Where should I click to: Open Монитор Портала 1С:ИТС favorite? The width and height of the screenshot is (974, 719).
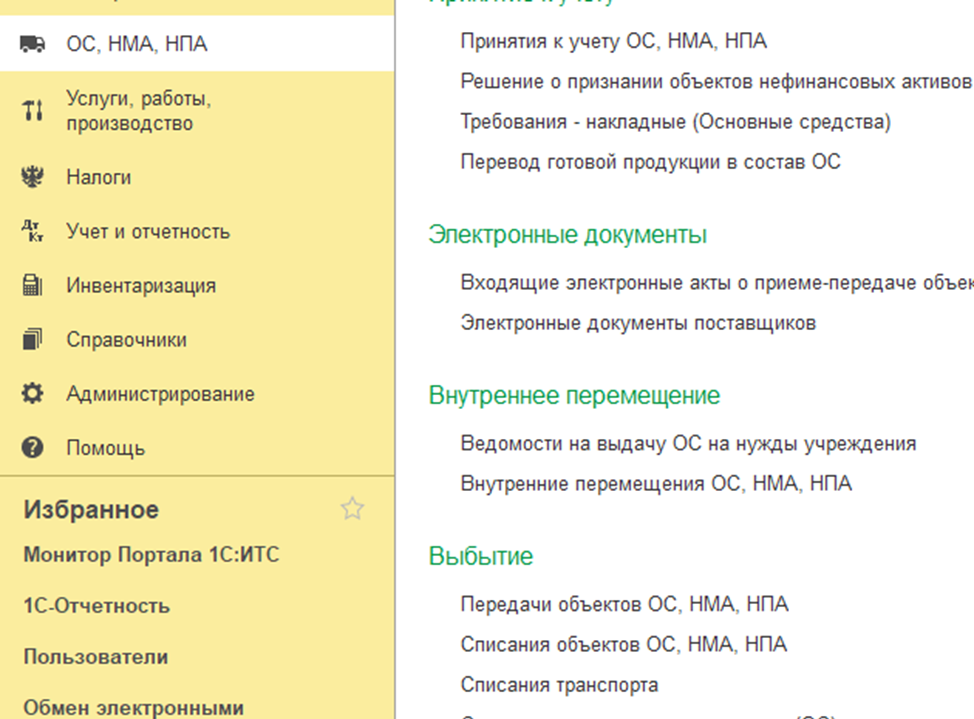[x=152, y=554]
